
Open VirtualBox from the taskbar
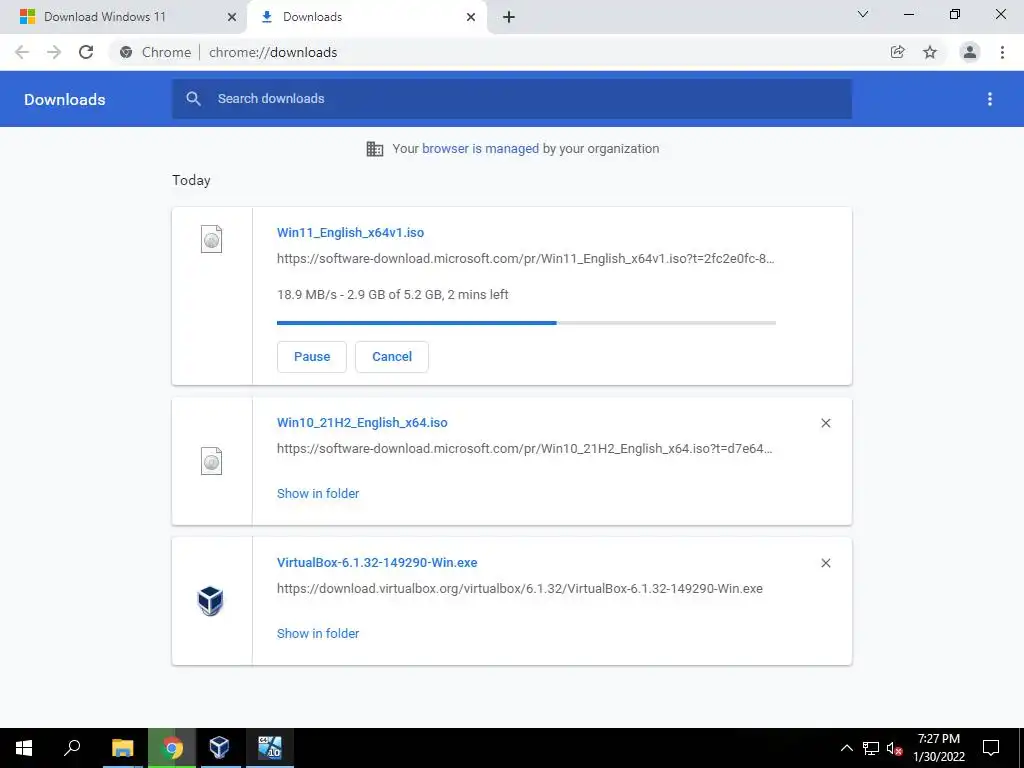pyautogui.click(x=219, y=748)
